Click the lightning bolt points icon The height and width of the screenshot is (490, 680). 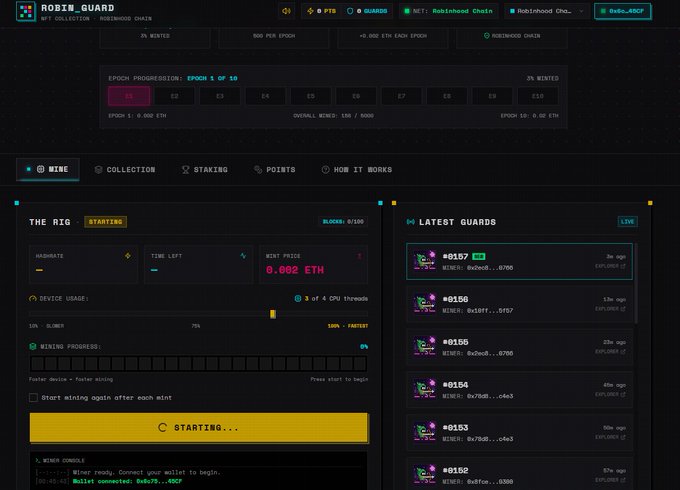point(311,11)
